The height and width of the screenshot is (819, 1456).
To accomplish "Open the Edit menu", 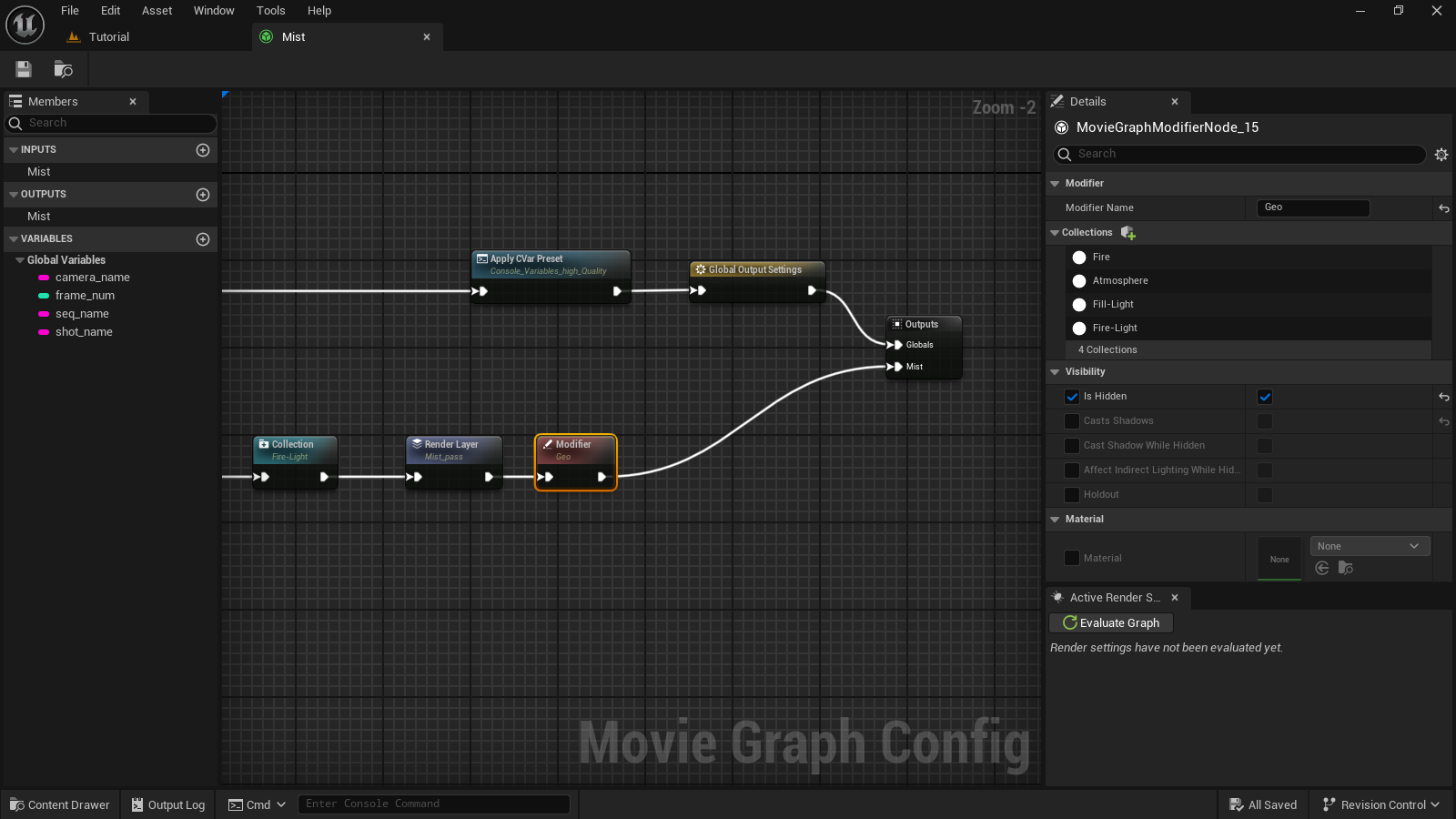I will coord(111,11).
